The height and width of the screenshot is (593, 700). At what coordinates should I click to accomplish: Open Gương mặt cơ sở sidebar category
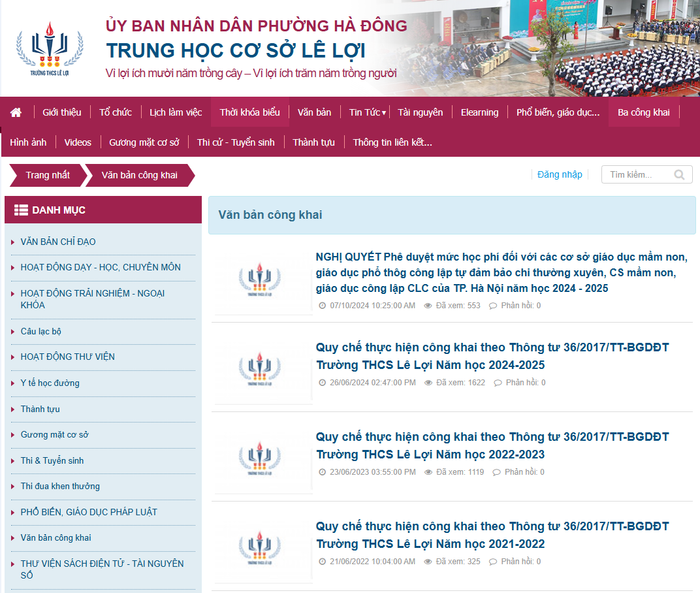[x=54, y=434]
